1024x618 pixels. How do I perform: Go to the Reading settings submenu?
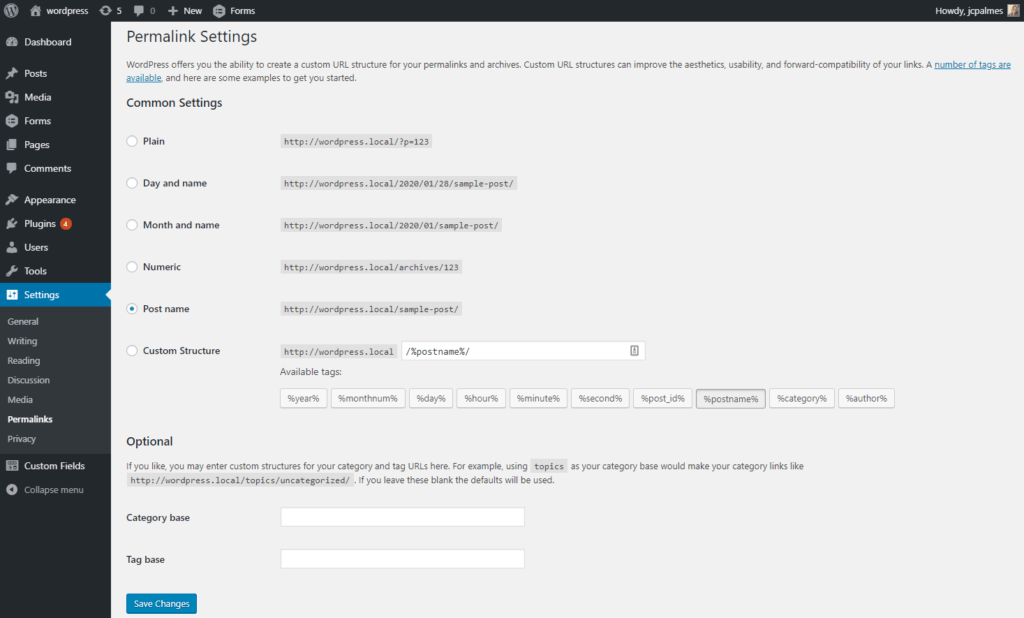(x=24, y=361)
